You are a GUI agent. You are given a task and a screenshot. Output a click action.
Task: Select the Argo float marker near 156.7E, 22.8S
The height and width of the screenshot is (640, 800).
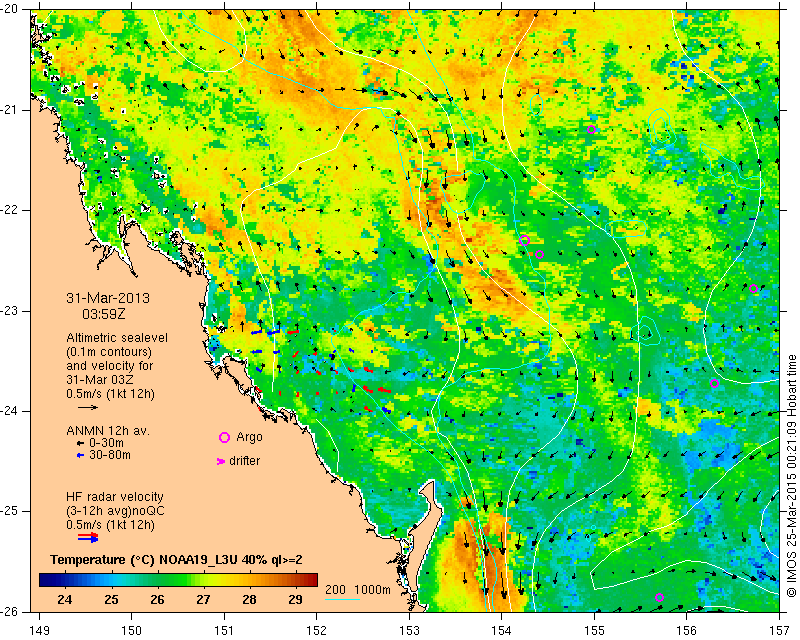(753, 288)
